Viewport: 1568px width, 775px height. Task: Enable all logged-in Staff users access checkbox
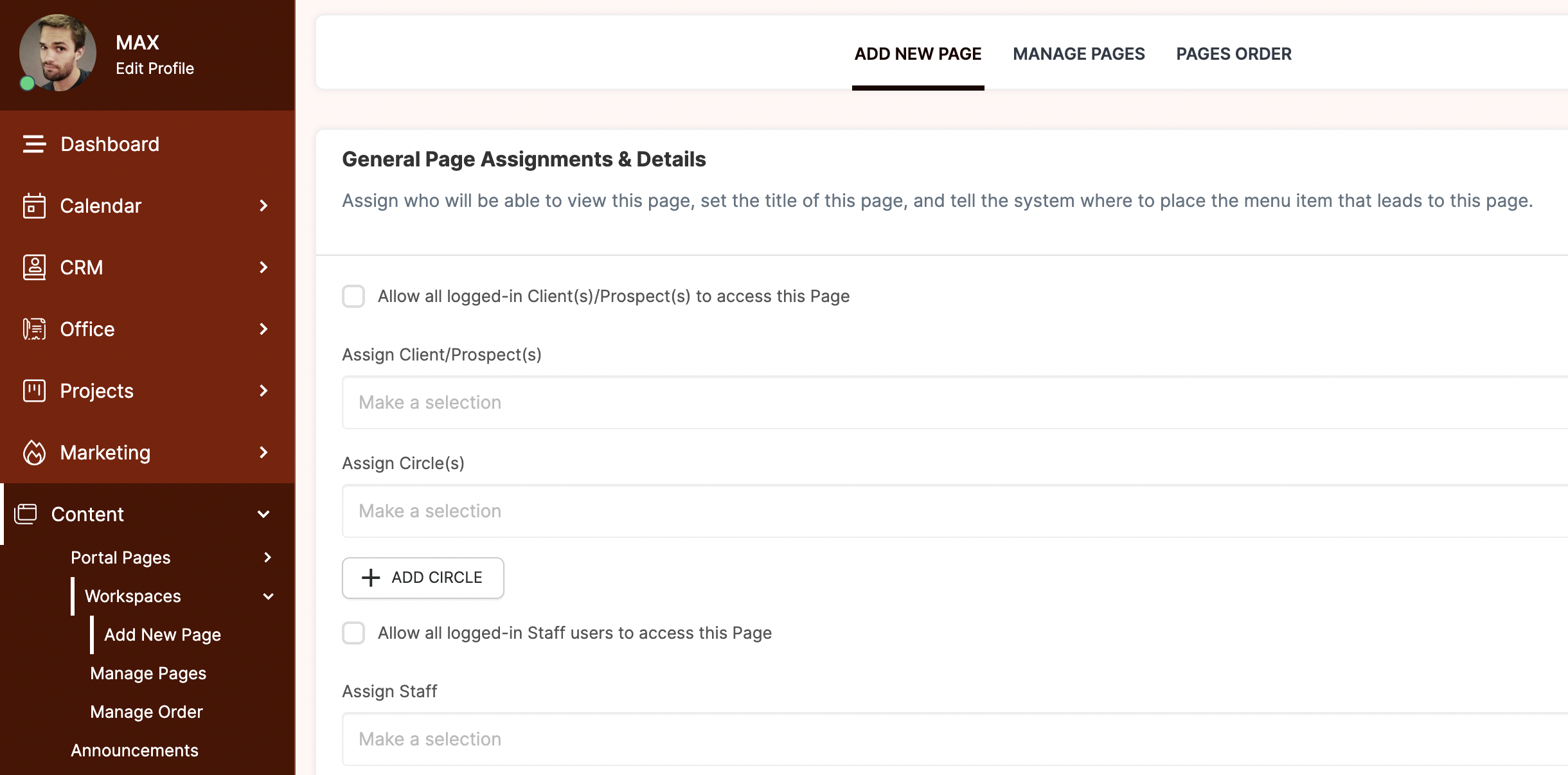(353, 633)
